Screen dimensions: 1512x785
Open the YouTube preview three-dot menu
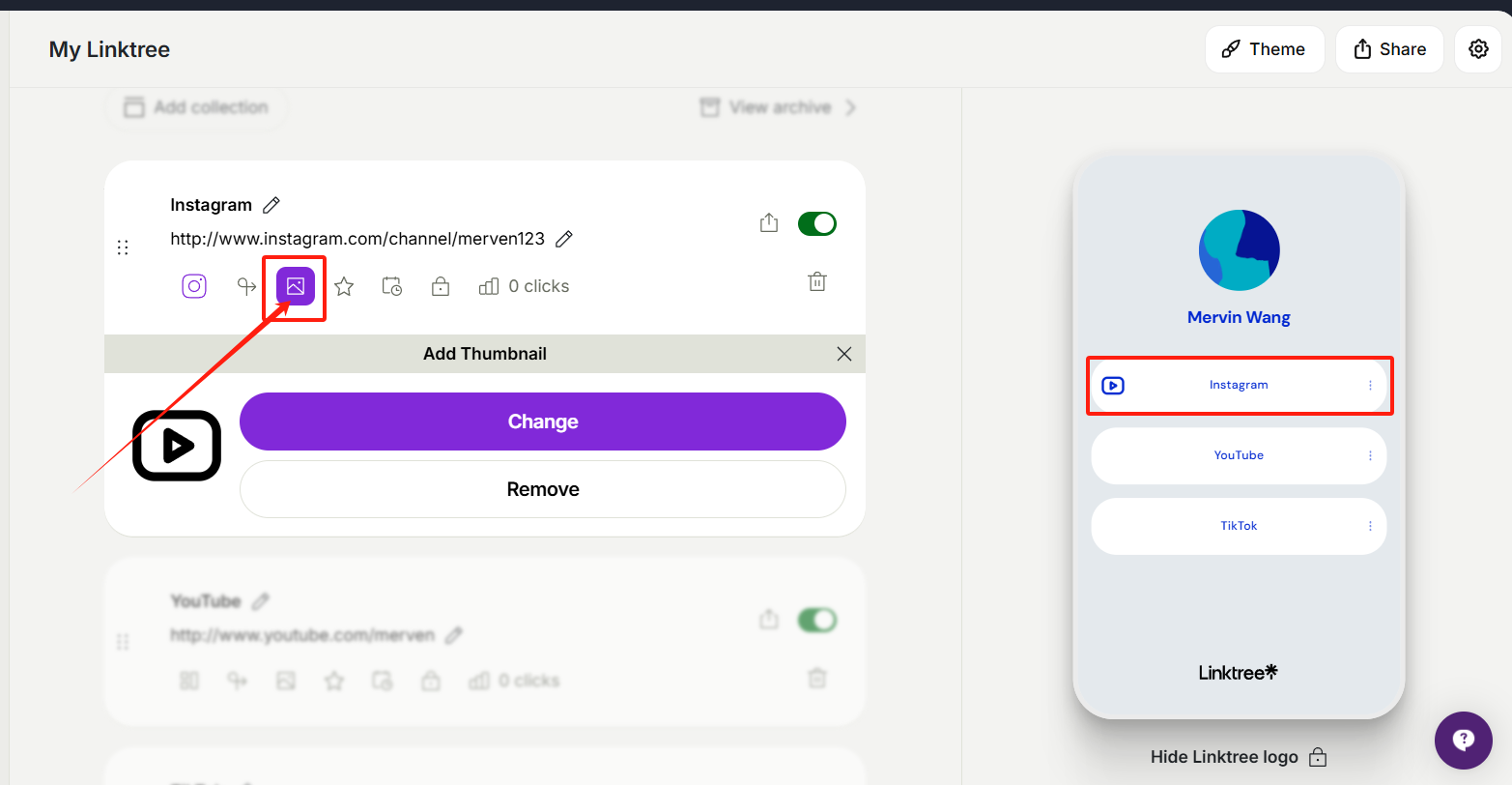(1370, 455)
